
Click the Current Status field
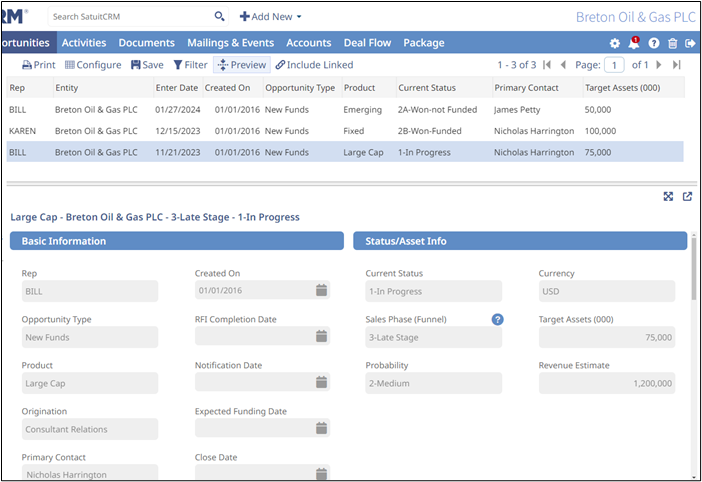[434, 291]
